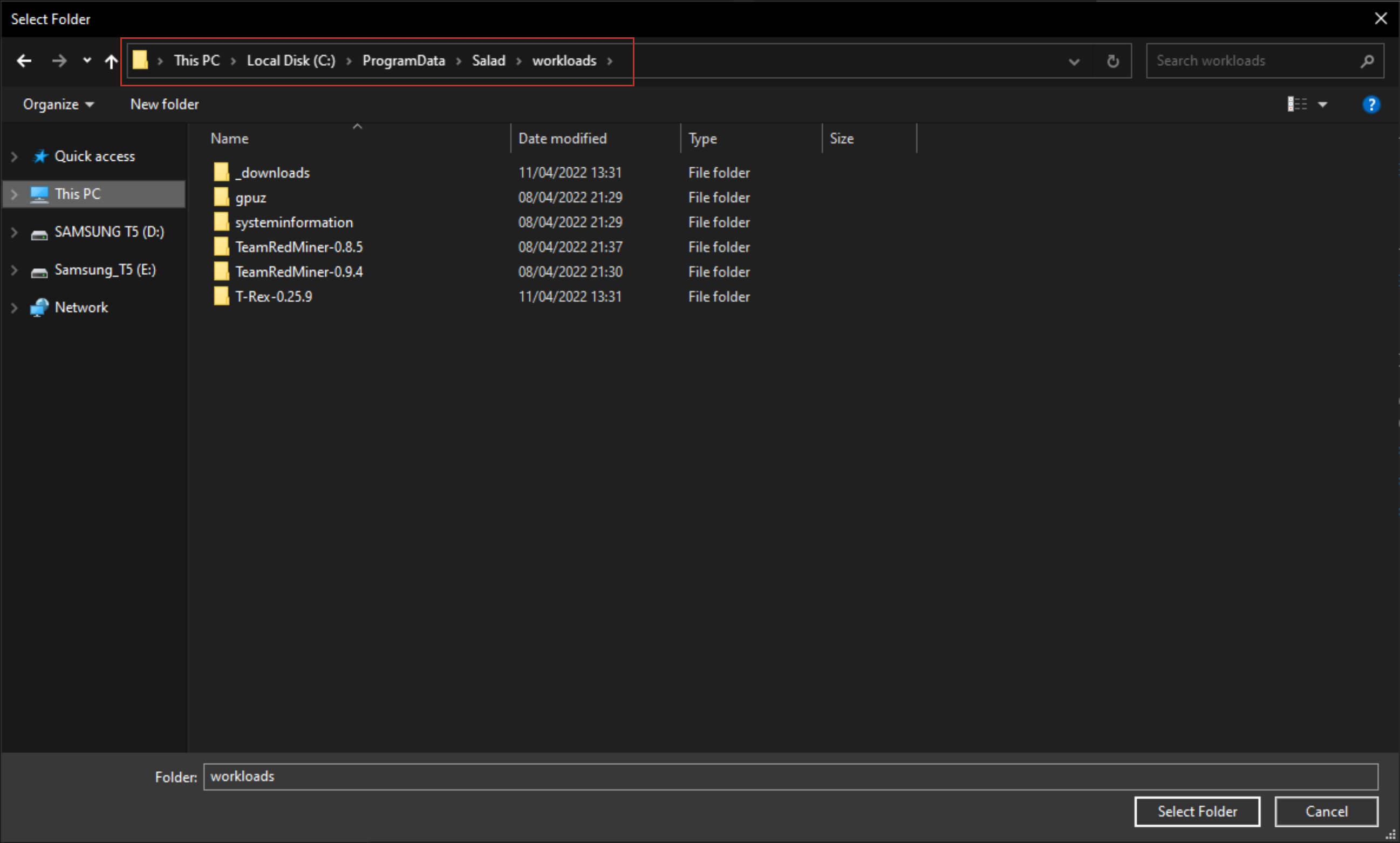Click date '11/04/2022 13:31' of _downloads
The image size is (1400, 843).
pyautogui.click(x=569, y=173)
